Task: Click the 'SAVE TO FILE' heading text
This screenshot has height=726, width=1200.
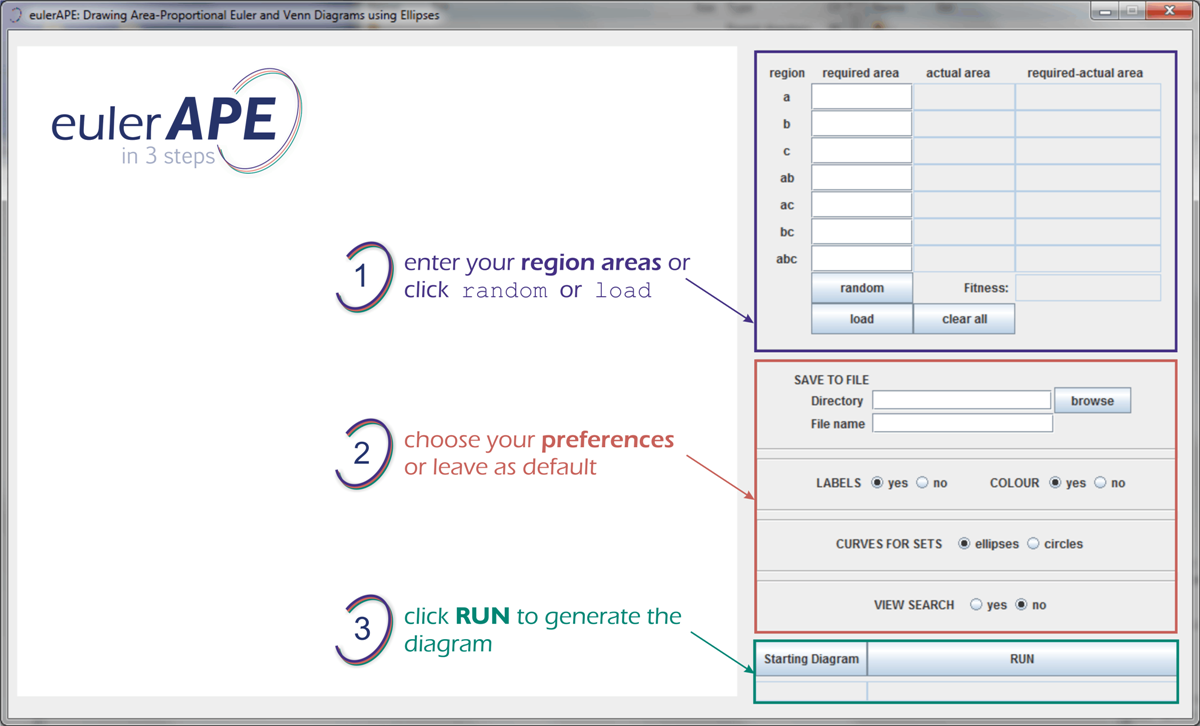Action: [831, 380]
